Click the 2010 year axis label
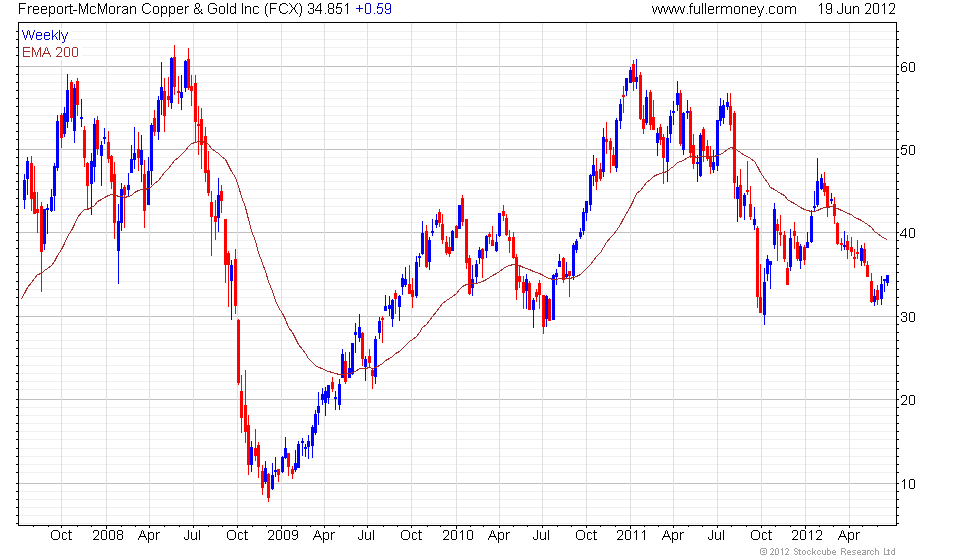This screenshot has height=560, width=980. pyautogui.click(x=458, y=536)
